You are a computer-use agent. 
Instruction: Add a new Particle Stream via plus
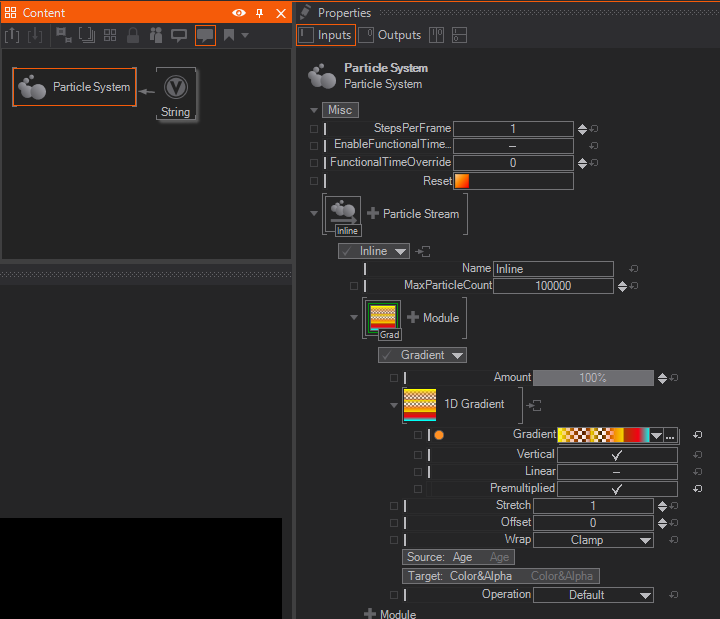373,214
